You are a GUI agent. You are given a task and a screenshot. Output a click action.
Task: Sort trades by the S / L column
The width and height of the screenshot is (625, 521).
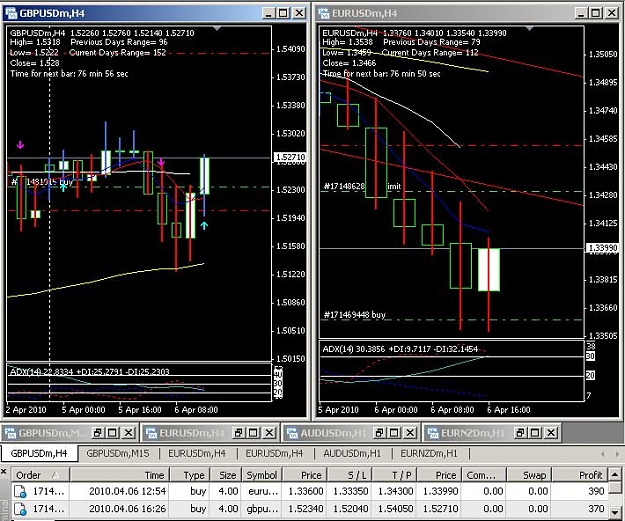point(350,475)
